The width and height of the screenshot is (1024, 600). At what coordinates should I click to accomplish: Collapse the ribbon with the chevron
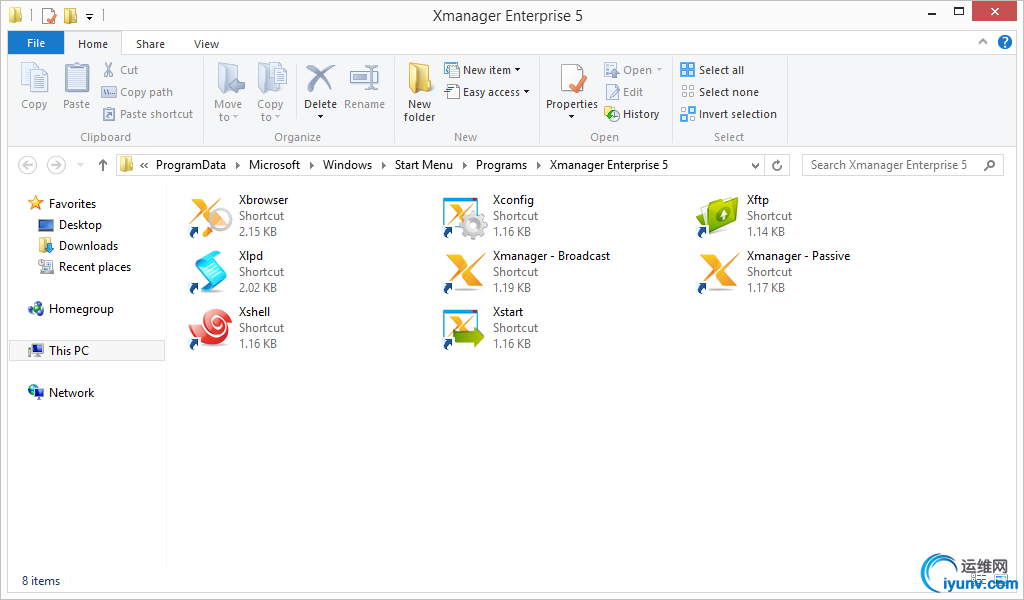click(982, 42)
